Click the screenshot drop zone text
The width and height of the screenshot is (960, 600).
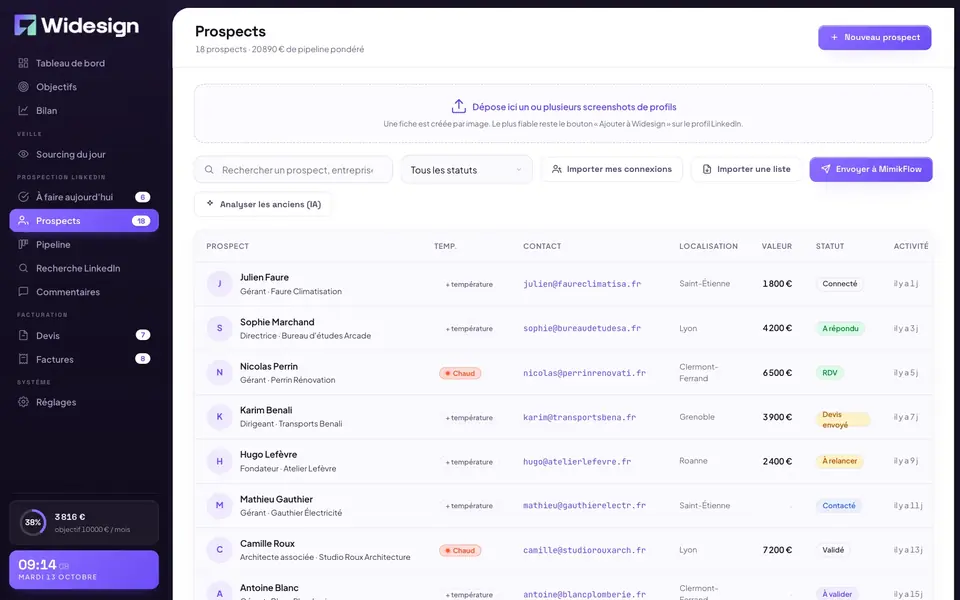coord(574,107)
